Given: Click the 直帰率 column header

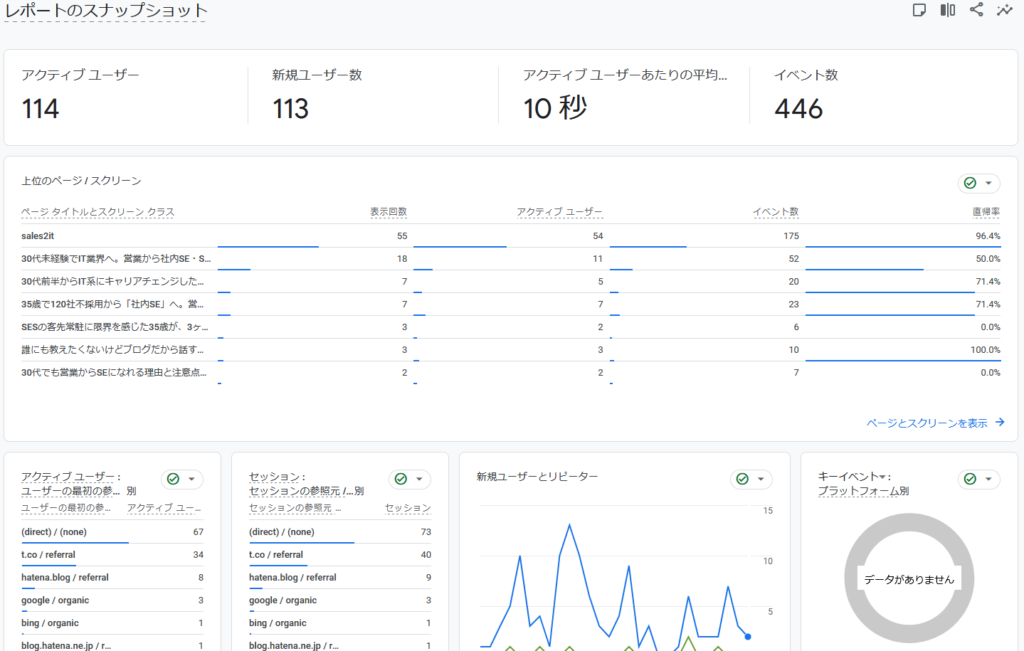Looking at the screenshot, I should tap(985, 212).
